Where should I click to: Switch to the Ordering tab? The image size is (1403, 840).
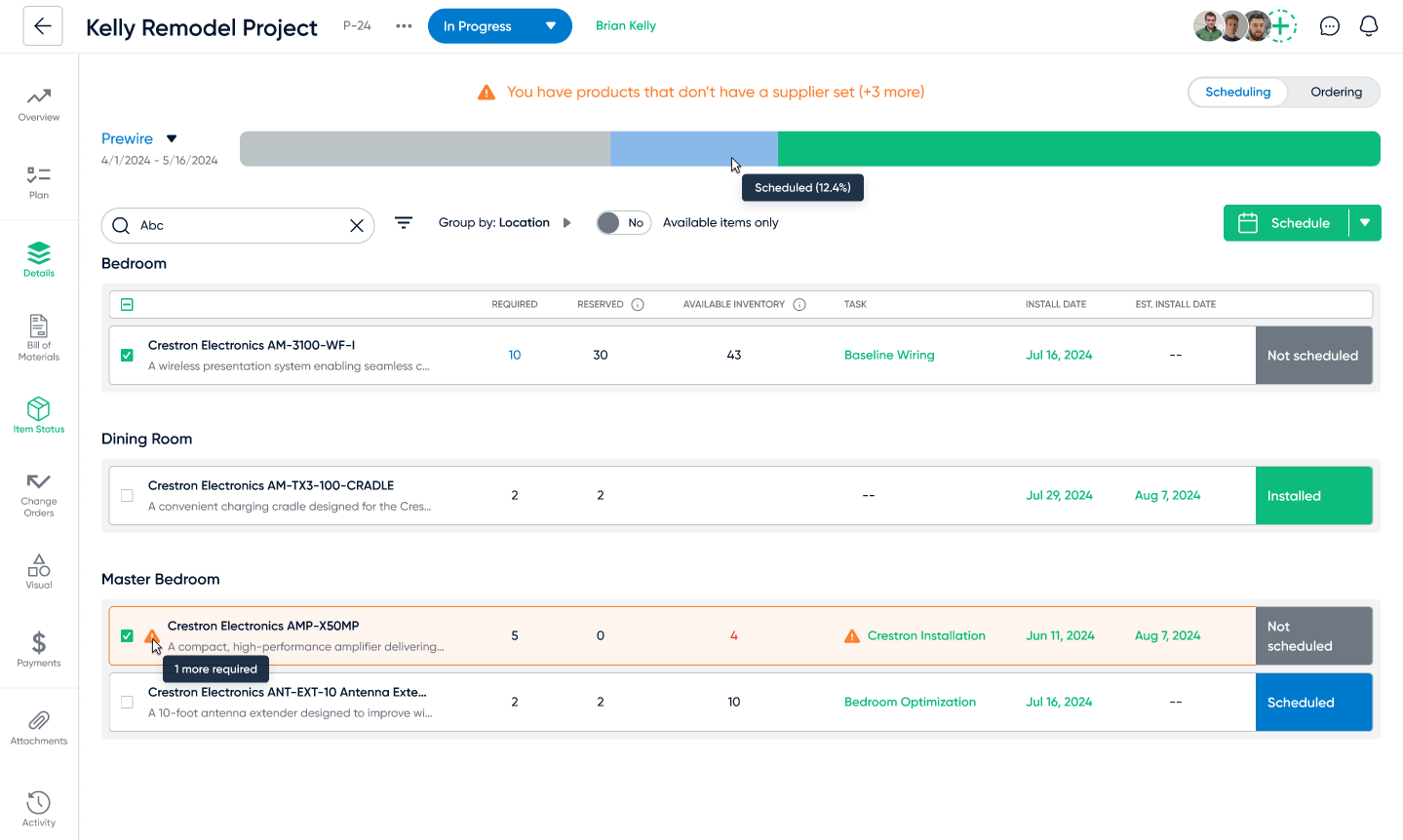click(x=1336, y=92)
